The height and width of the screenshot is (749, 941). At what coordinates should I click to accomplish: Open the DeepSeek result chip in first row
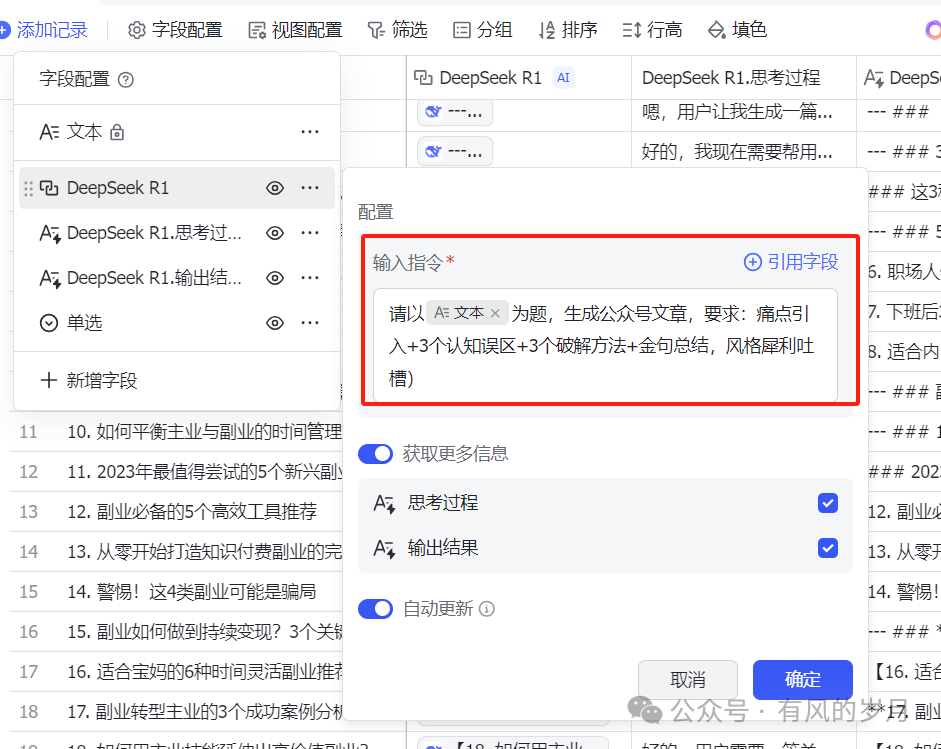tap(455, 112)
